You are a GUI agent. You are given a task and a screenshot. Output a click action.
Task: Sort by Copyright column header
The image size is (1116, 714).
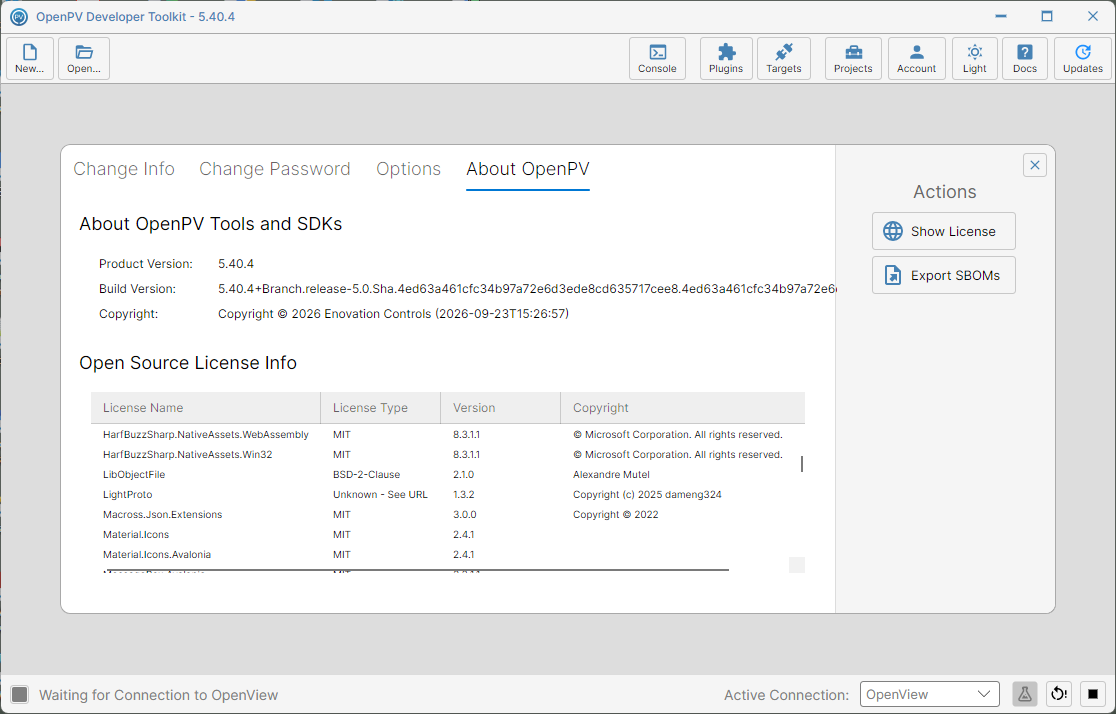683,408
